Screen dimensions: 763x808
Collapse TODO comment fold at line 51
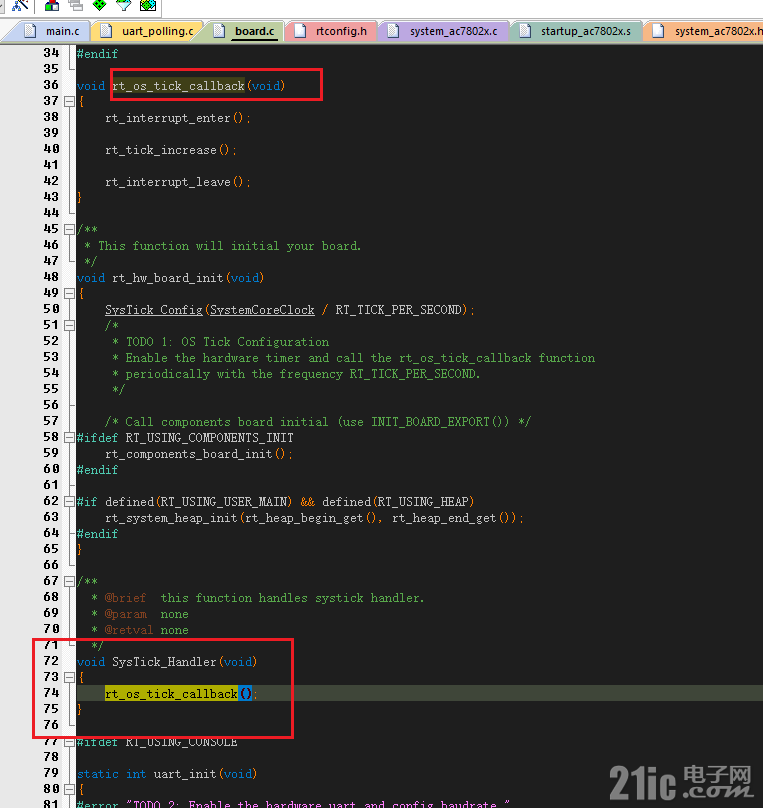coord(69,325)
